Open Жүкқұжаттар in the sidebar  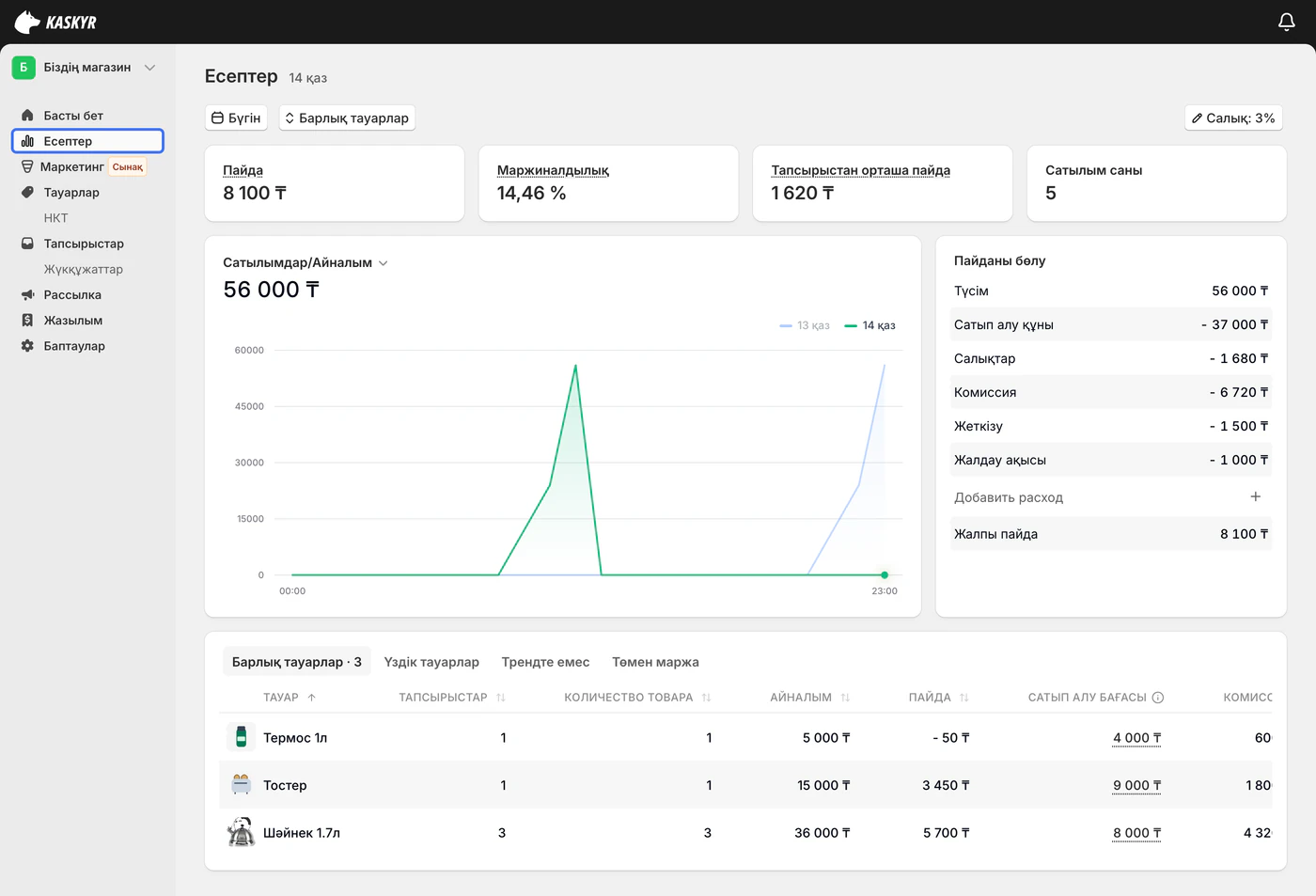tap(83, 269)
